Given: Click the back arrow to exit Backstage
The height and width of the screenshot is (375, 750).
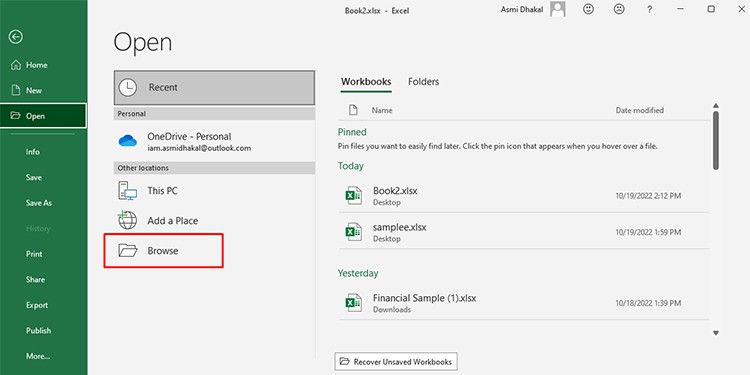Looking at the screenshot, I should pos(16,37).
